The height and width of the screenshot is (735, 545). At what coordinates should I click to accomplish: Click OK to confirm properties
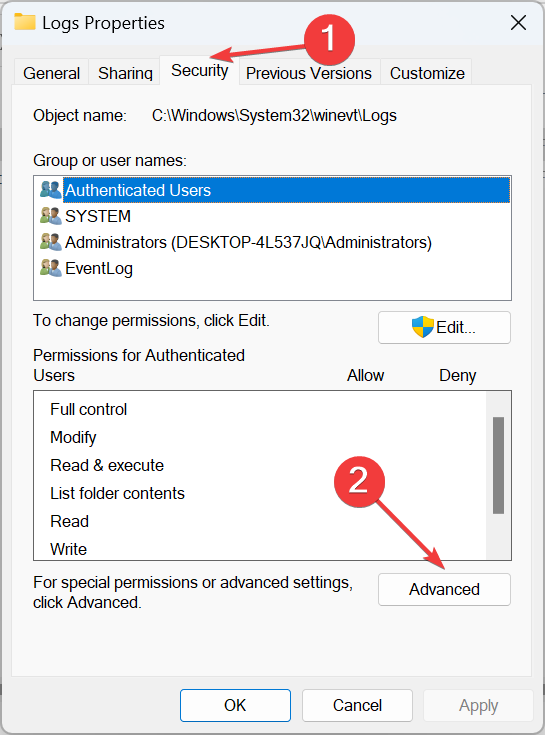(x=235, y=705)
